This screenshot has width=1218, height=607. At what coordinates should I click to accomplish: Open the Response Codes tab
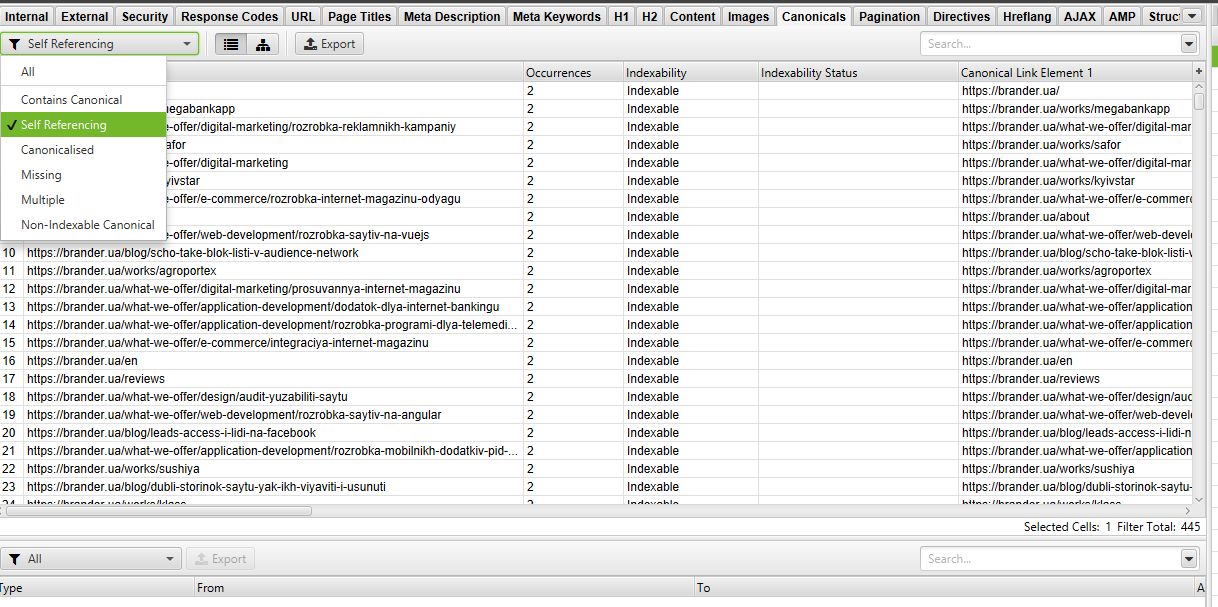(229, 16)
